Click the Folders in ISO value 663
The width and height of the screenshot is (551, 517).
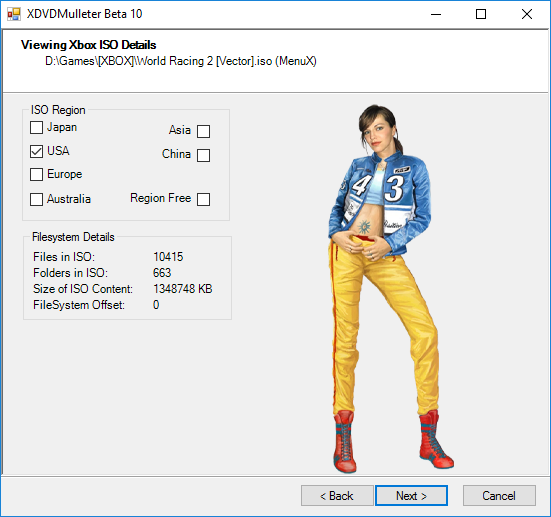coord(162,273)
